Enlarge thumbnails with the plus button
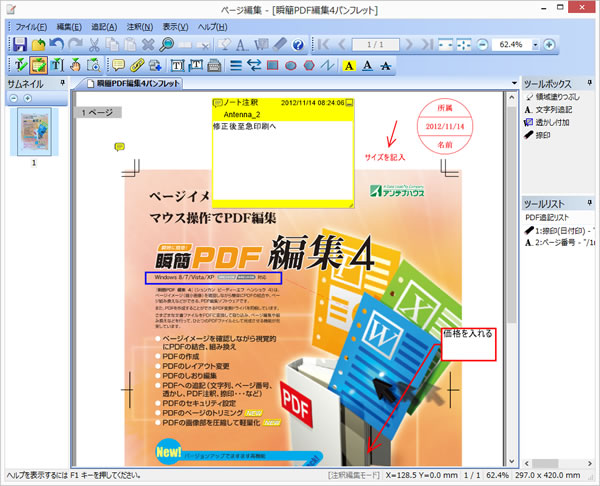Screen dimensions: 600x486 point(28,98)
